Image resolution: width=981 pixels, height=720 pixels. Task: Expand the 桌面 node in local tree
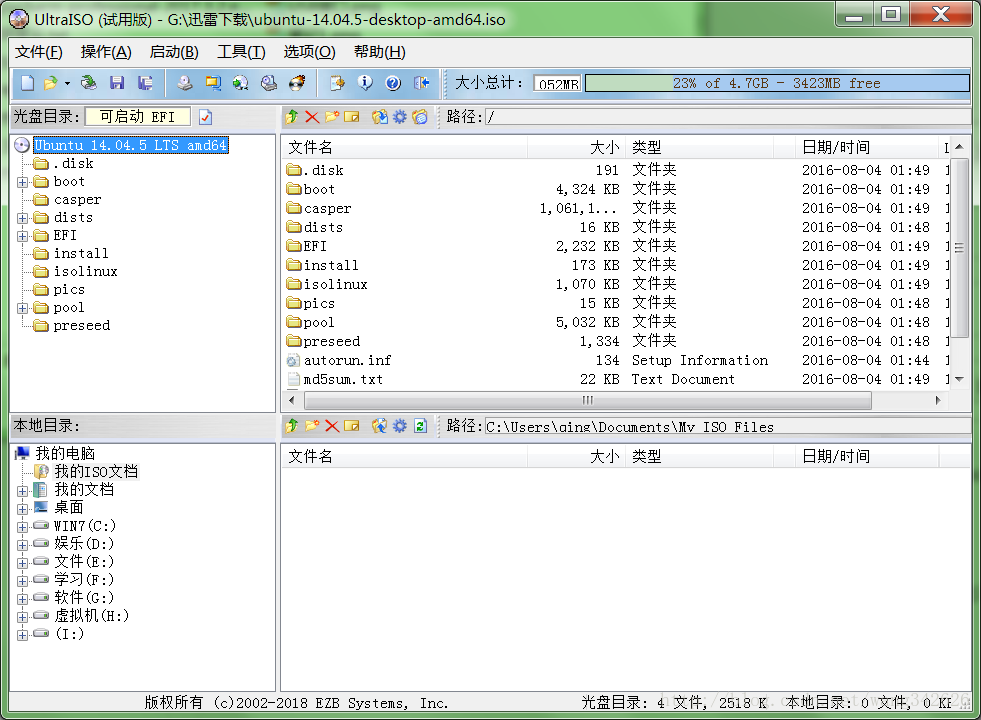tap(23, 509)
